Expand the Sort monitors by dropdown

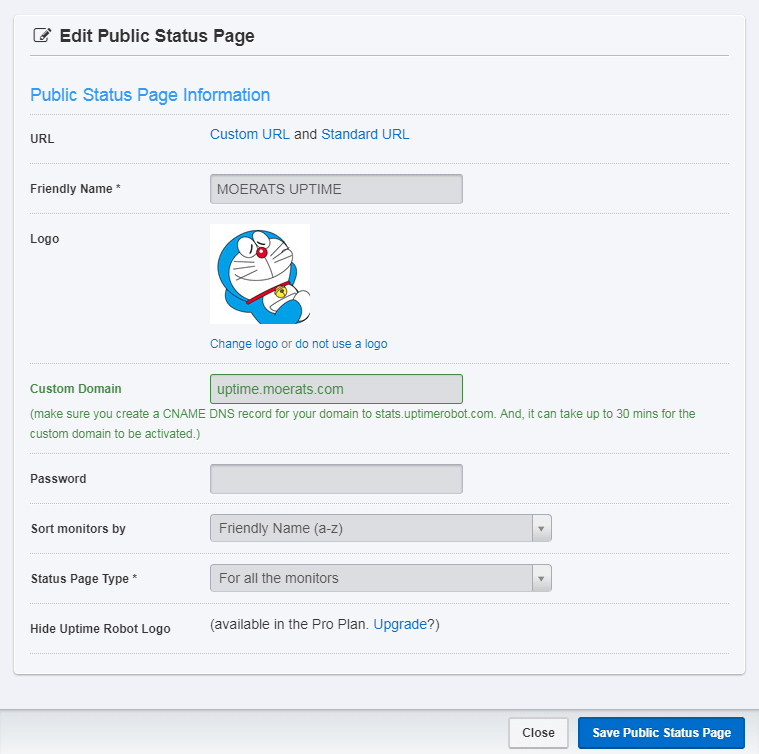pos(380,528)
